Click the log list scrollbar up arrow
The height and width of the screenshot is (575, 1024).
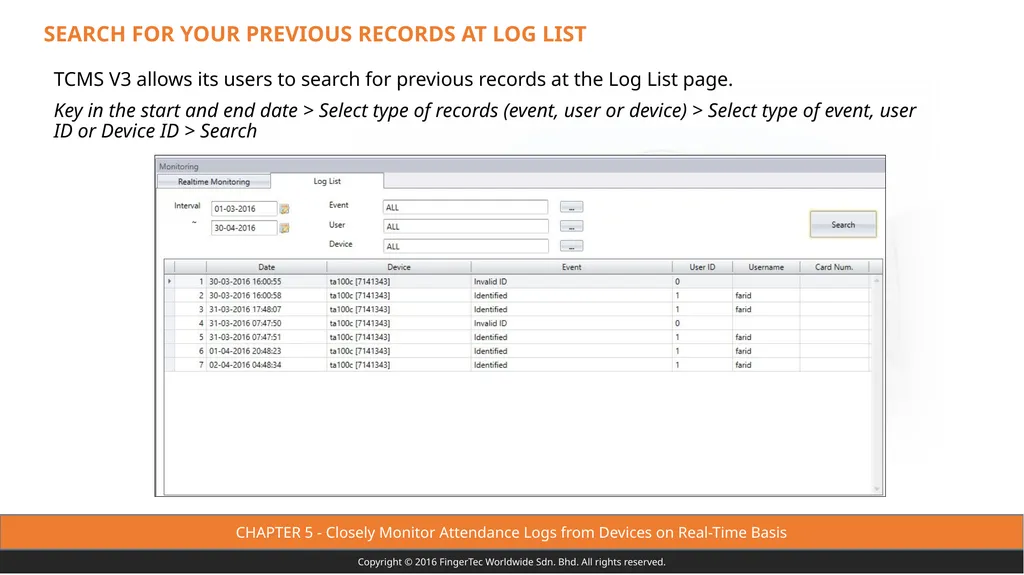click(876, 280)
